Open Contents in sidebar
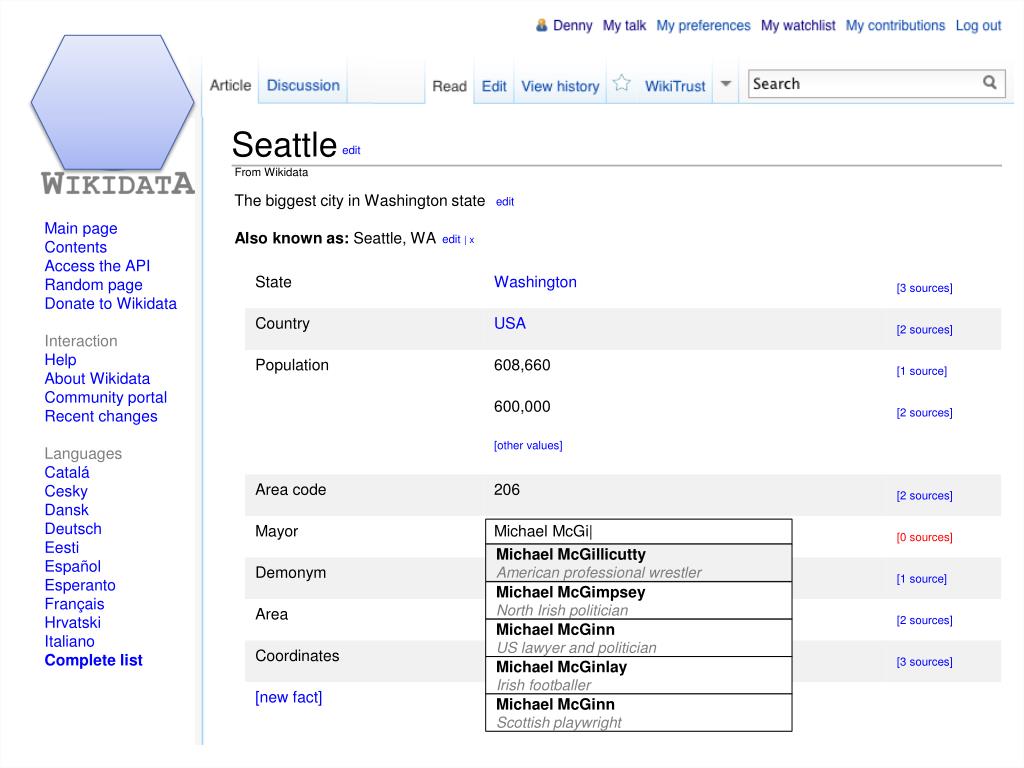This screenshot has height=768, width=1024. coord(76,248)
